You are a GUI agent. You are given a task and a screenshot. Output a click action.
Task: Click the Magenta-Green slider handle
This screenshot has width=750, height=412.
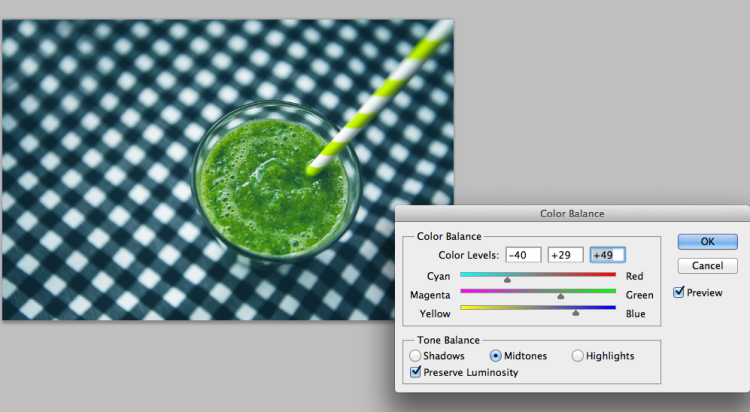click(x=561, y=297)
